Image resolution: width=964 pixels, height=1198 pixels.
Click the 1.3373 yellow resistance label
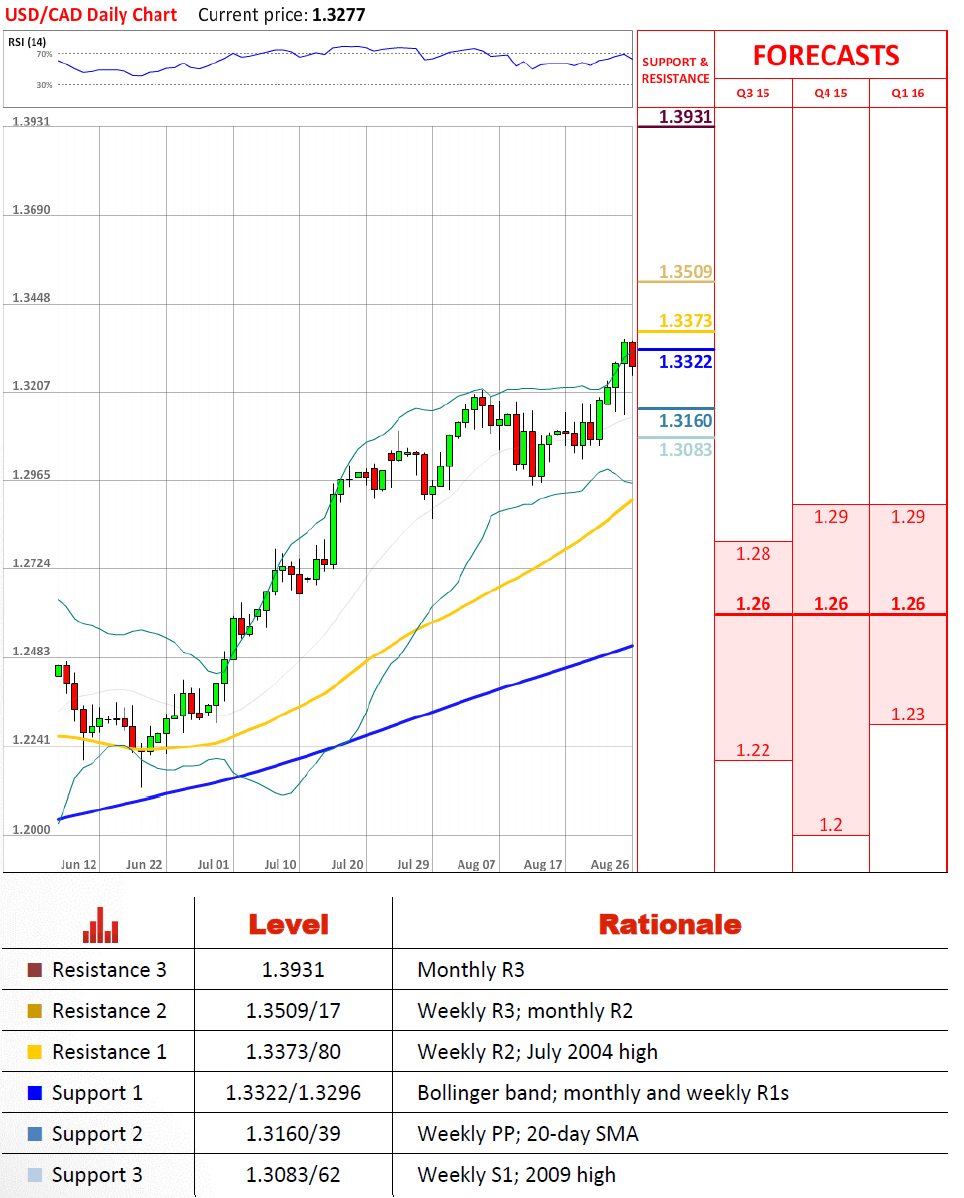click(x=685, y=321)
